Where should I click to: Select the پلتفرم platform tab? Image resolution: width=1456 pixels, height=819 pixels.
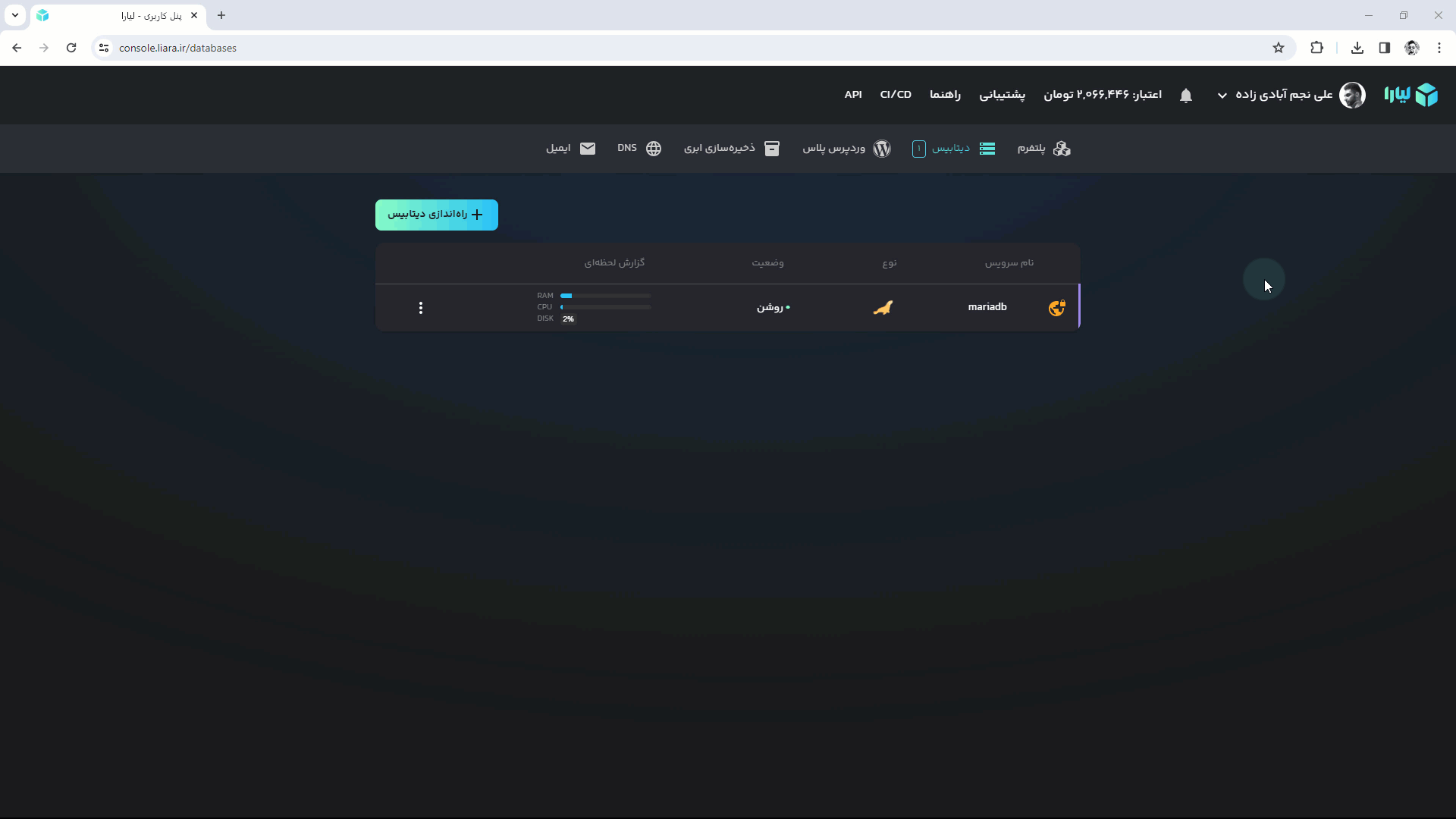[1043, 149]
